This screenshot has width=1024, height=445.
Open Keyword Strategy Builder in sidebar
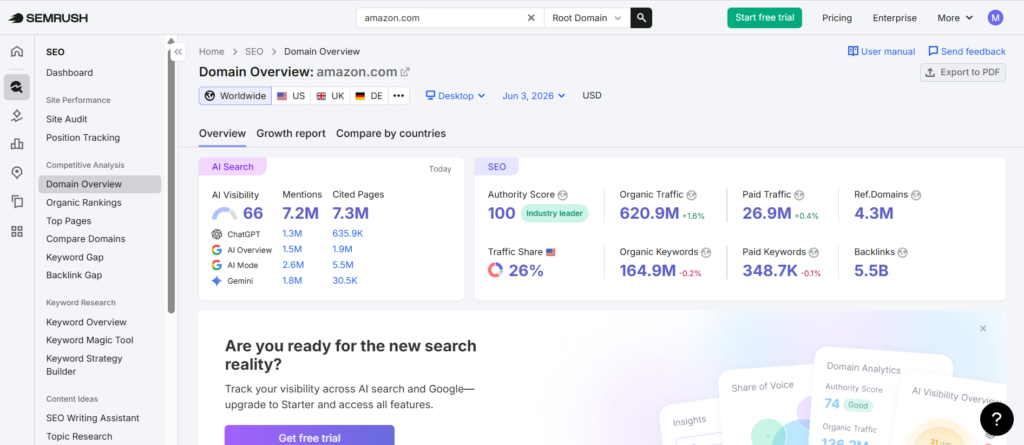point(84,365)
